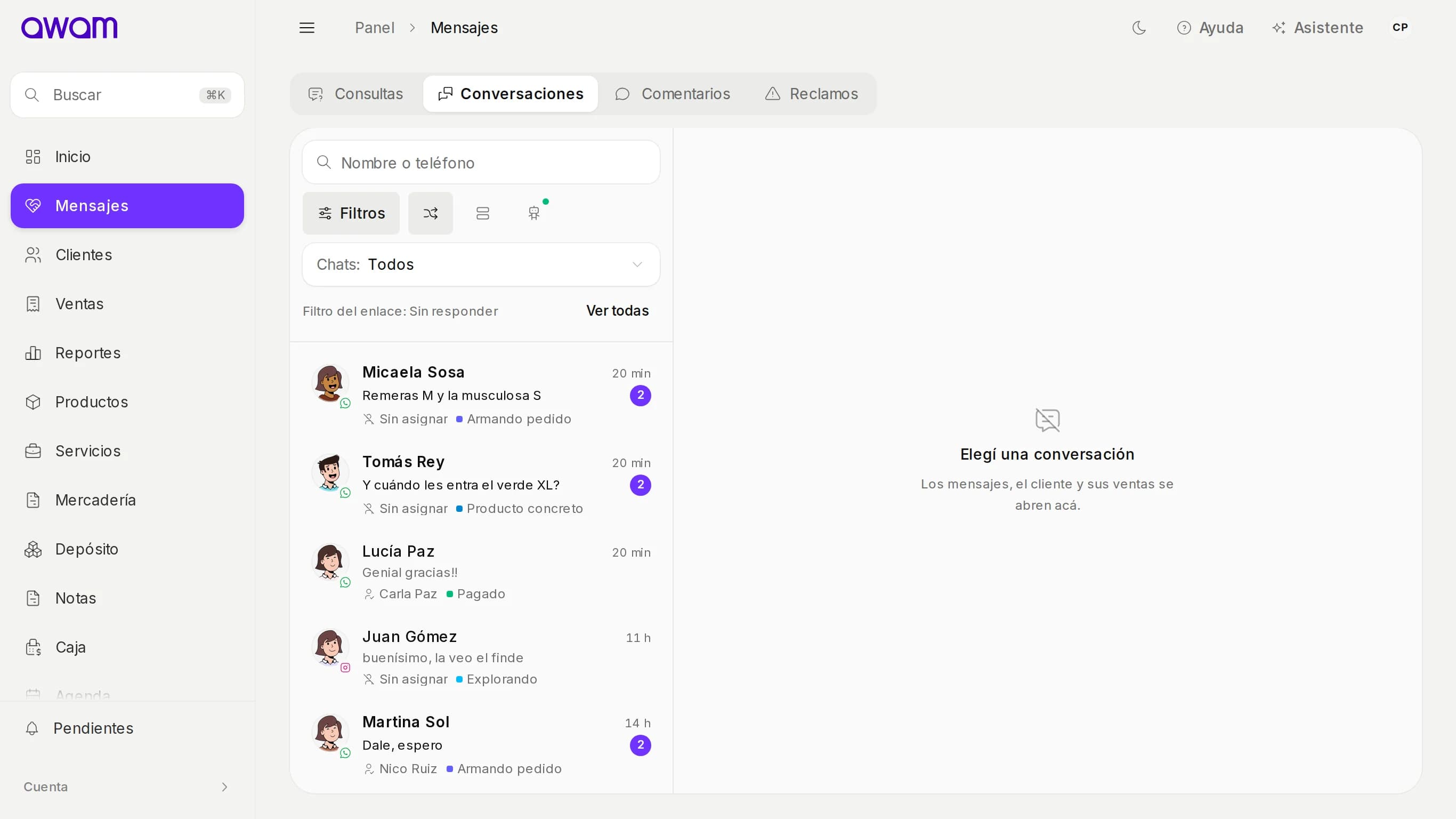The width and height of the screenshot is (1456, 819).
Task: Open Micaela Sosa conversation
Action: (x=481, y=395)
